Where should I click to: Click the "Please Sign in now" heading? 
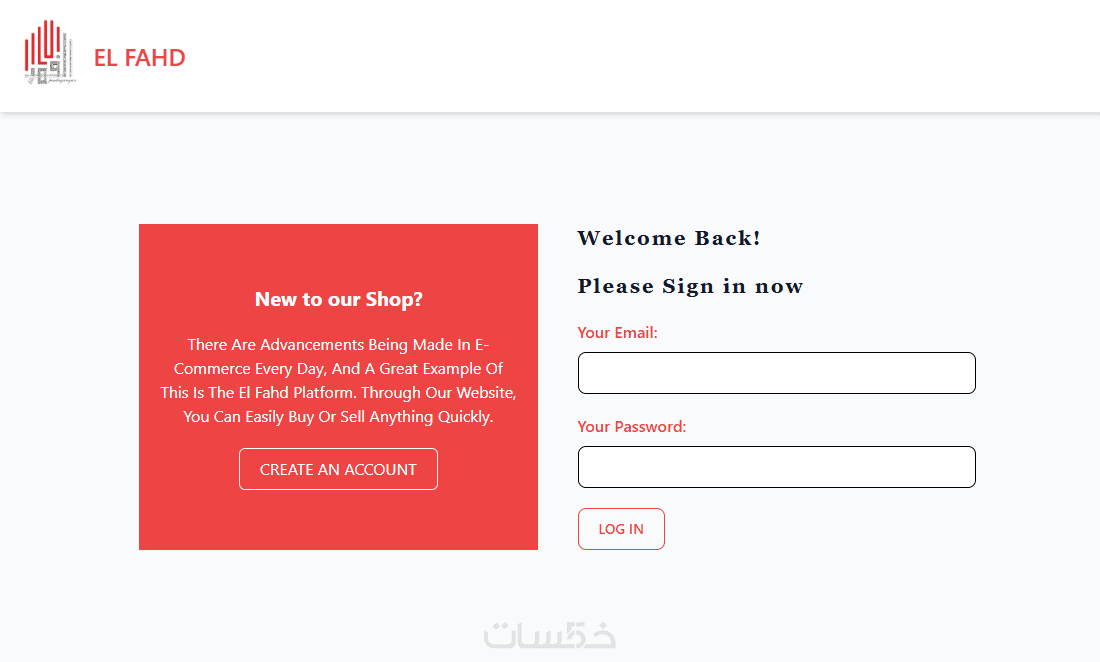pos(690,286)
